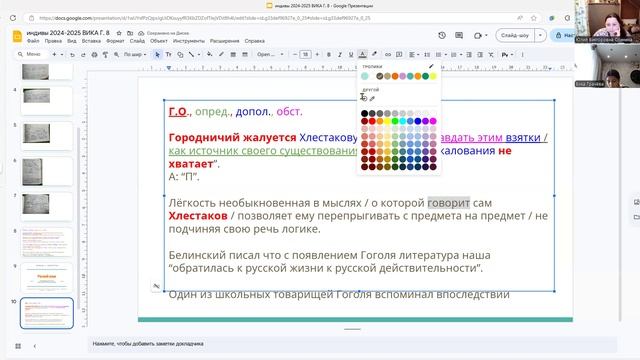Select slide 4 thumbnail
The image size is (640, 360).
(x=47, y=100)
